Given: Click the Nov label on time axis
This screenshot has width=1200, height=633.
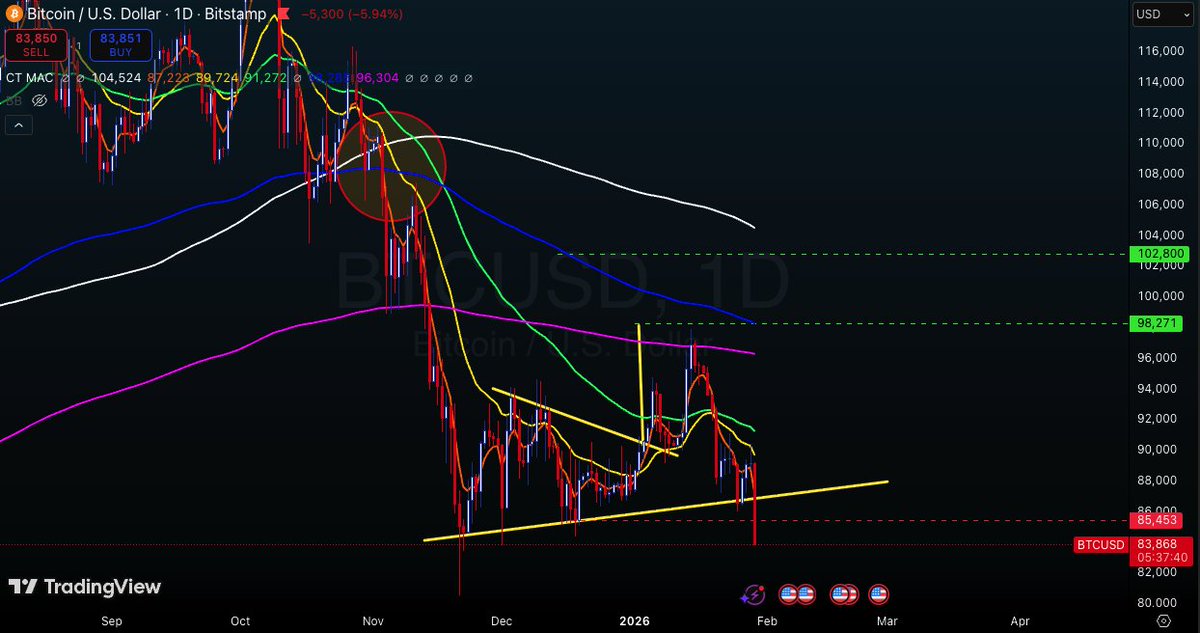Looking at the screenshot, I should pyautogui.click(x=373, y=621).
